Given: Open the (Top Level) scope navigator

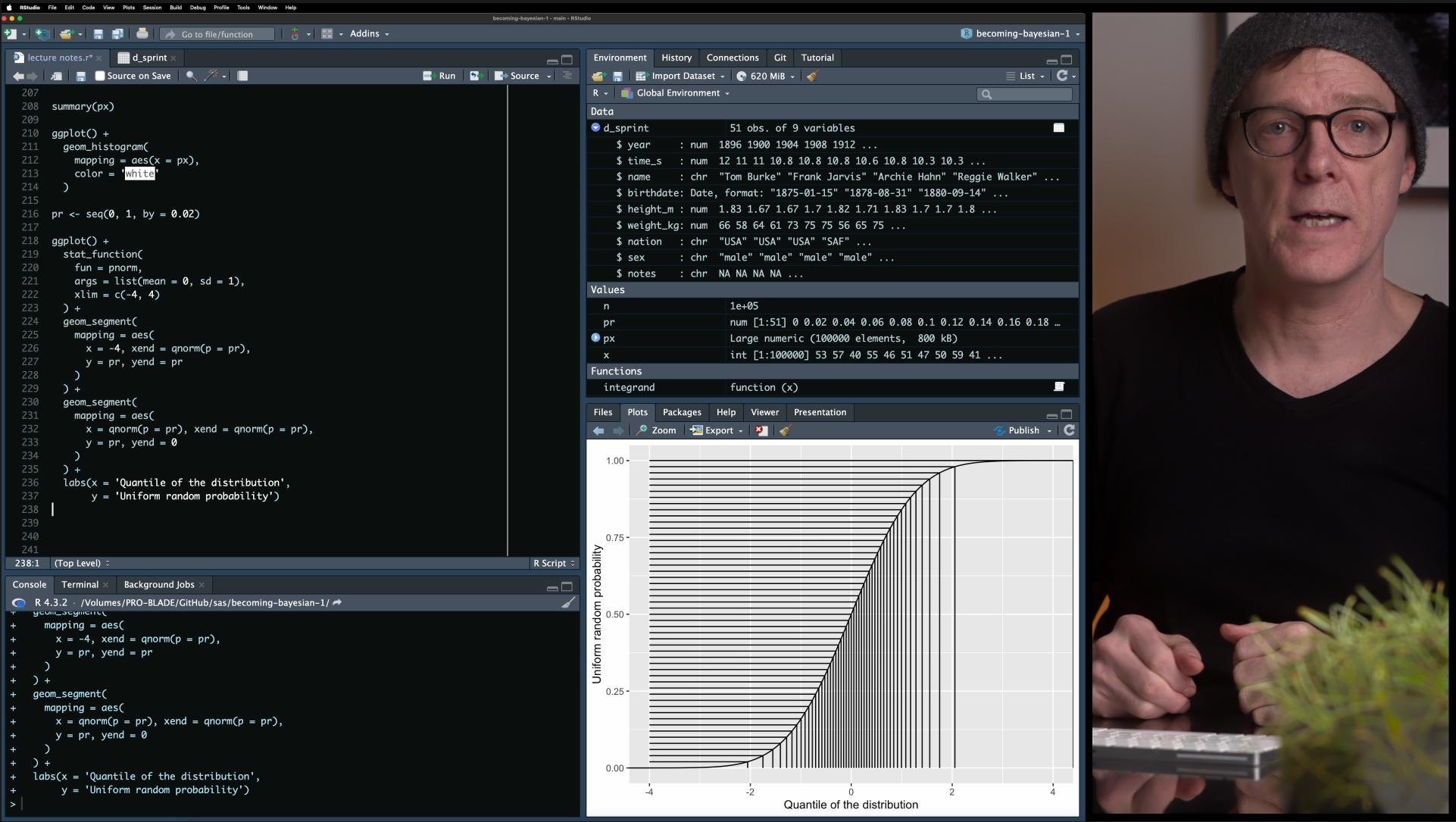Looking at the screenshot, I should pyautogui.click(x=82, y=563).
